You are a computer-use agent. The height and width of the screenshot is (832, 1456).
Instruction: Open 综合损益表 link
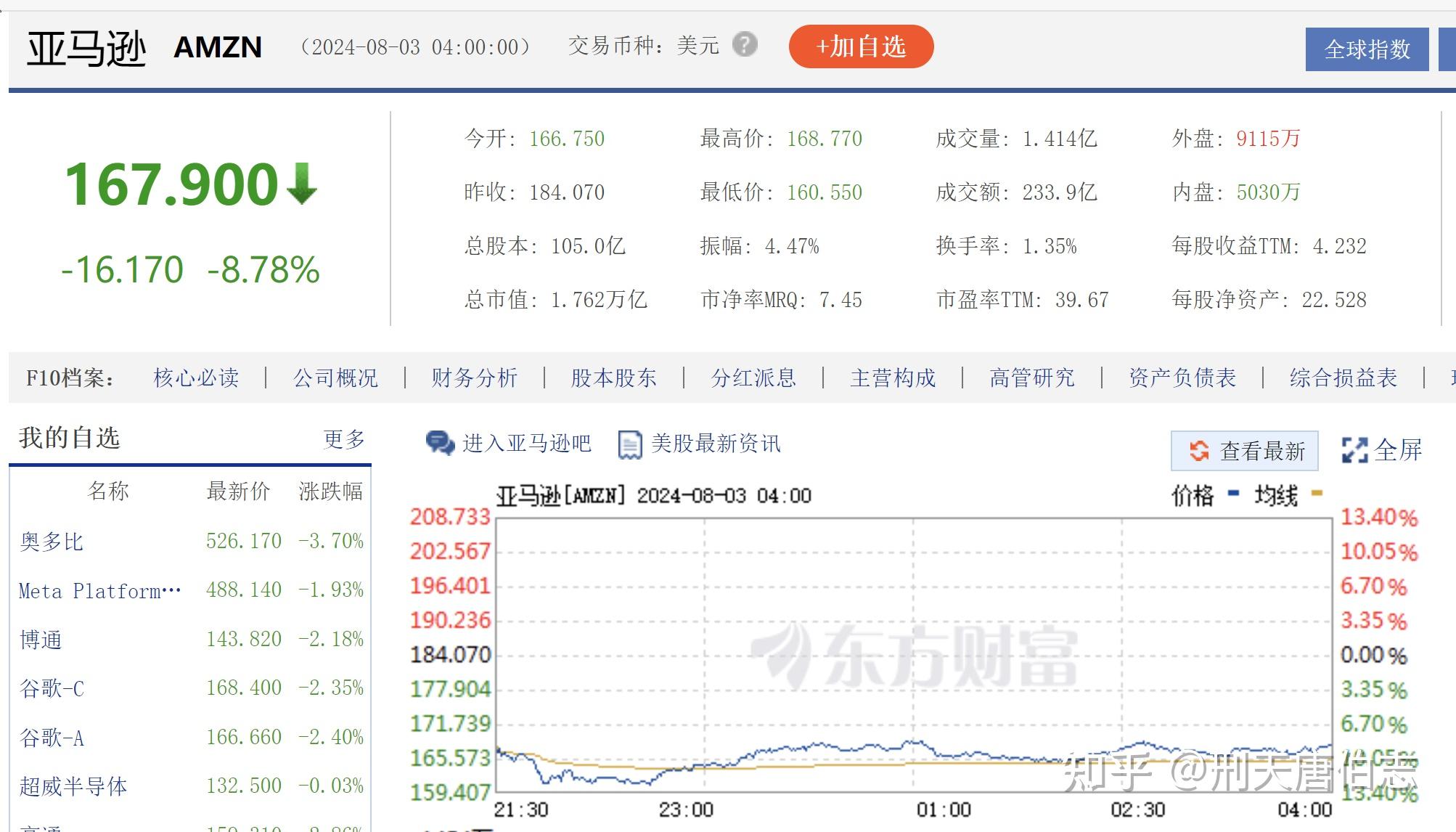[1343, 378]
